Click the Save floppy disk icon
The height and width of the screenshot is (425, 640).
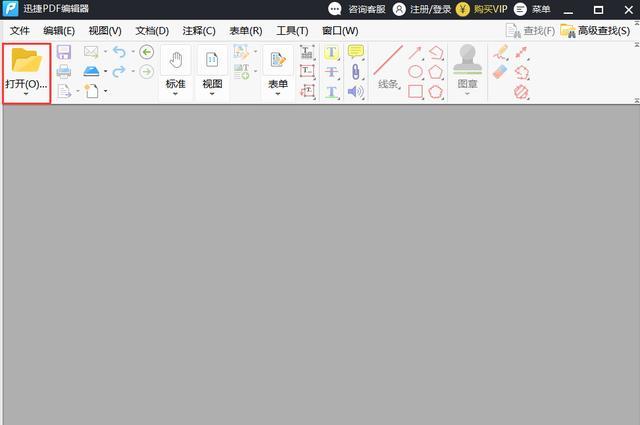click(x=64, y=52)
